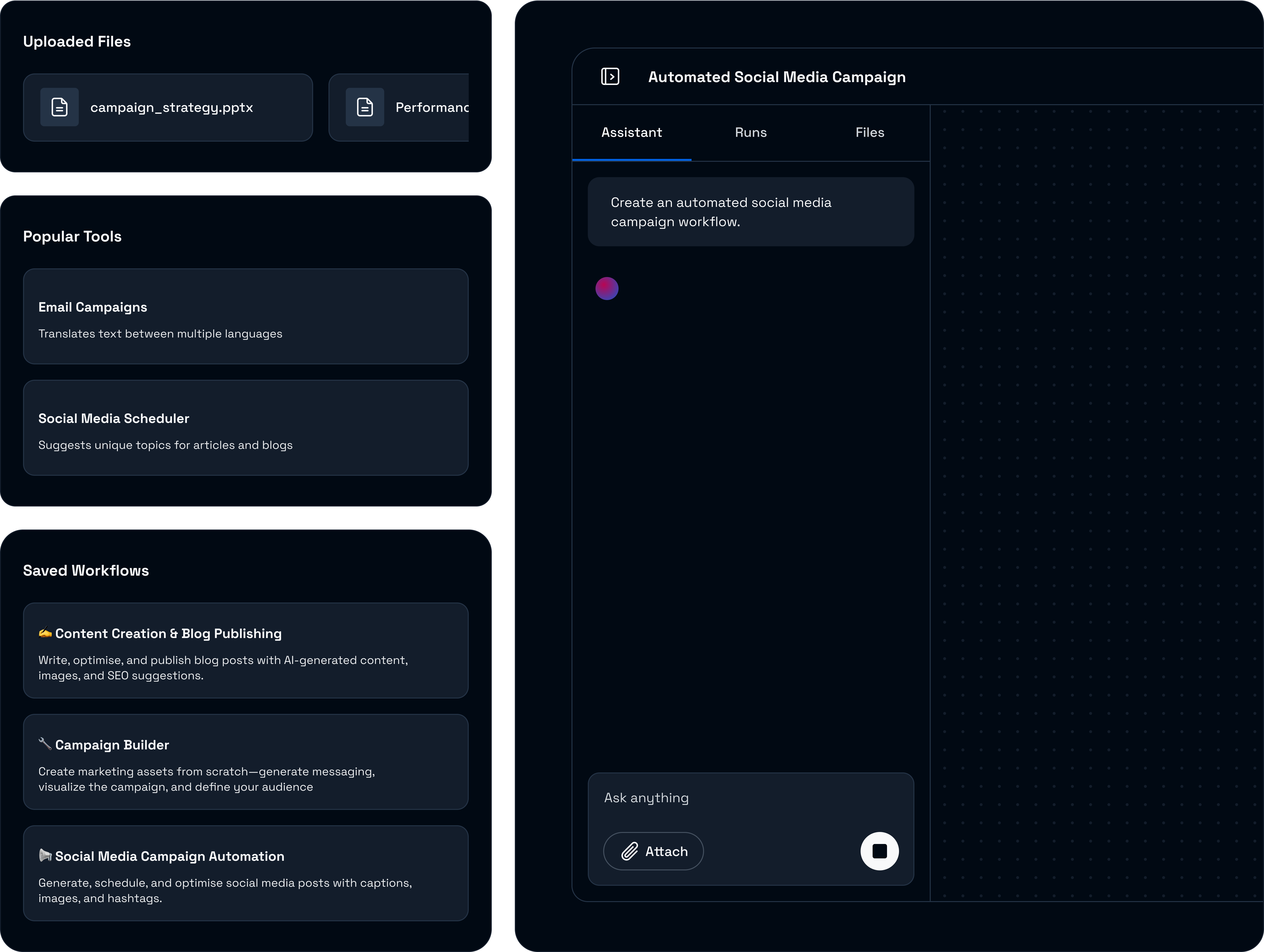Click the truncated Performance file name
Viewport: 1264px width, 952px height.
pos(432,107)
